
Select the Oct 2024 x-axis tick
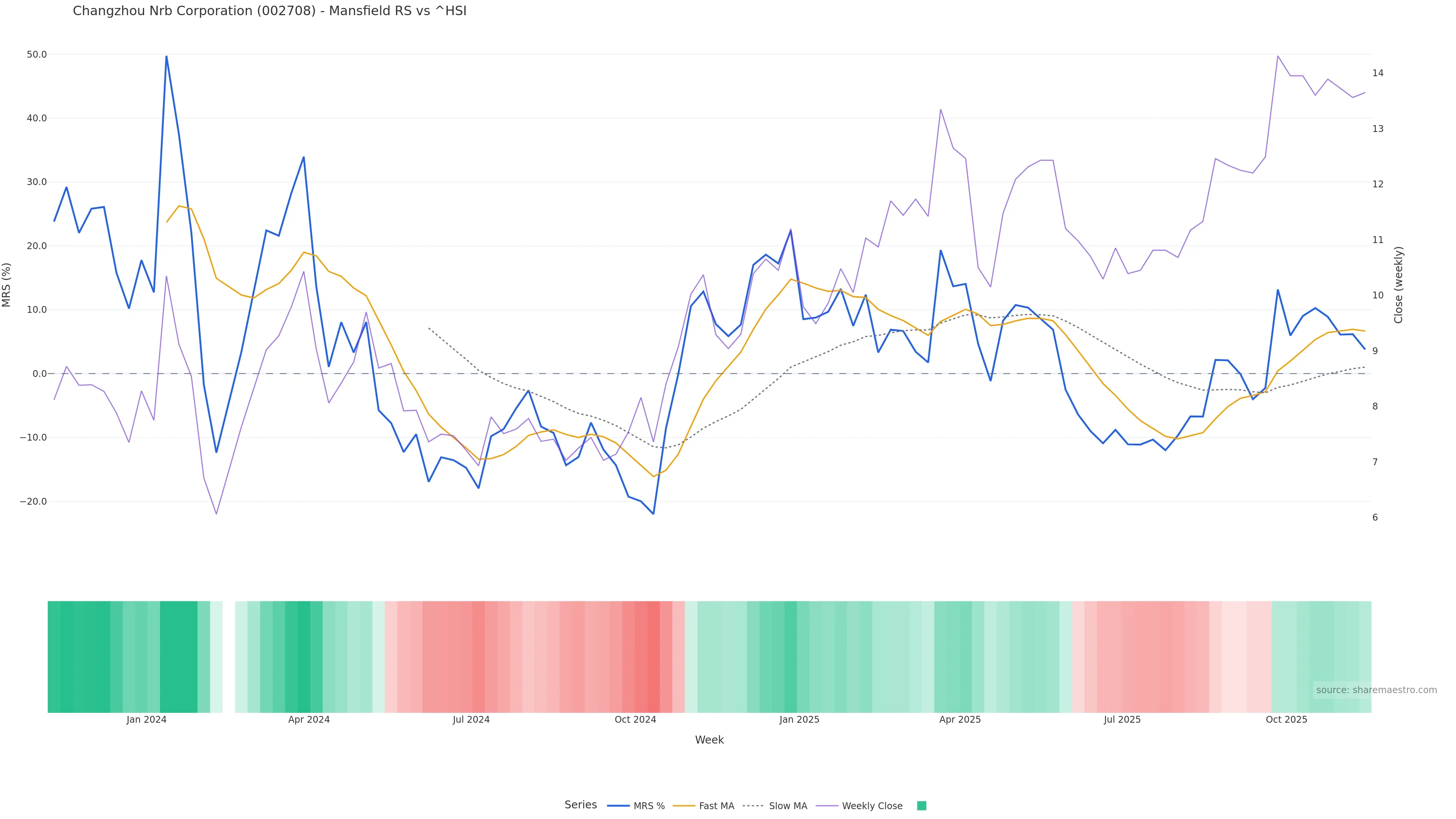tap(635, 720)
